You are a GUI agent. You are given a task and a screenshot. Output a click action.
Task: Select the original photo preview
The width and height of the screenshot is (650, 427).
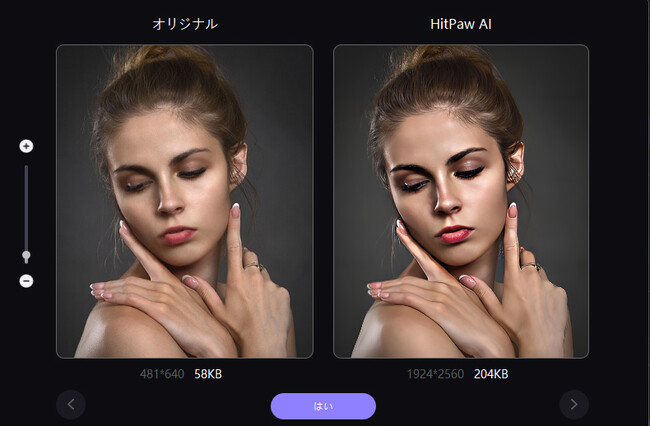(185, 201)
